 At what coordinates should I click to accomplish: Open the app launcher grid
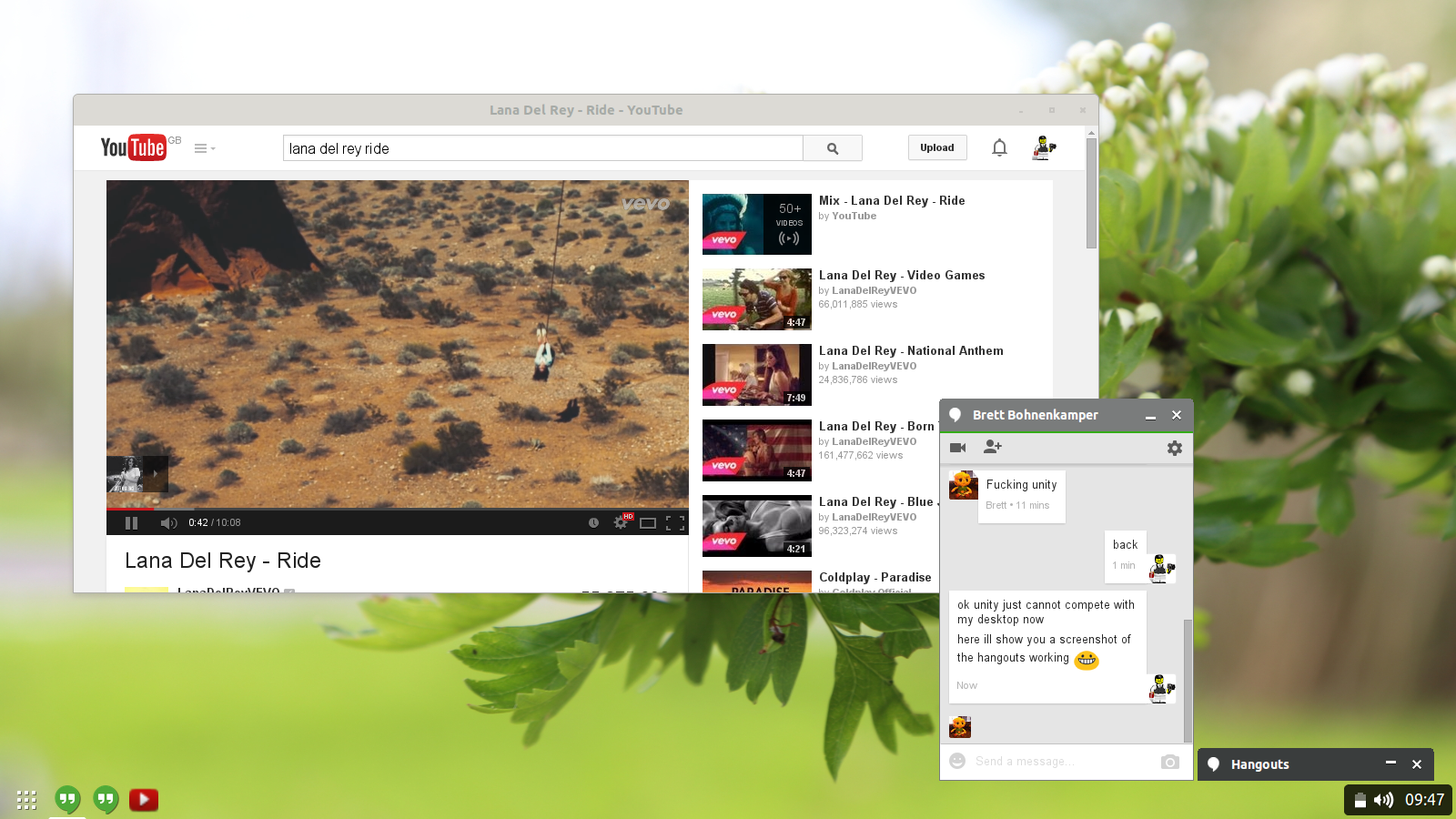[x=26, y=800]
